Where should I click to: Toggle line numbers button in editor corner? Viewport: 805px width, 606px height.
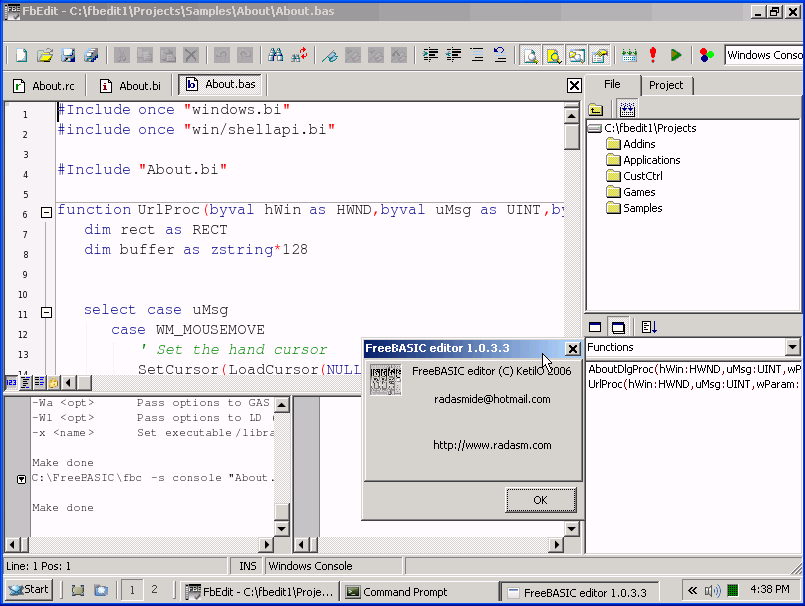pyautogui.click(x=11, y=382)
